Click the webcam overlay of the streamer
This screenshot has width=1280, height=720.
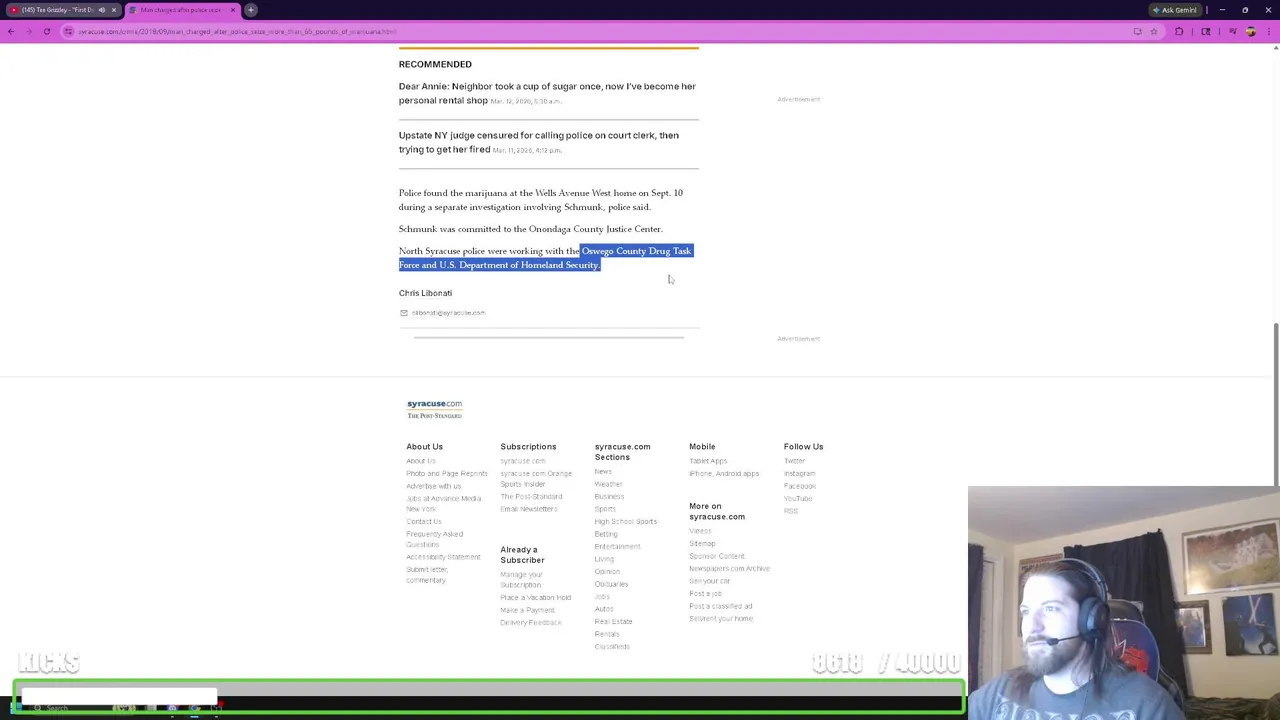click(x=1124, y=604)
